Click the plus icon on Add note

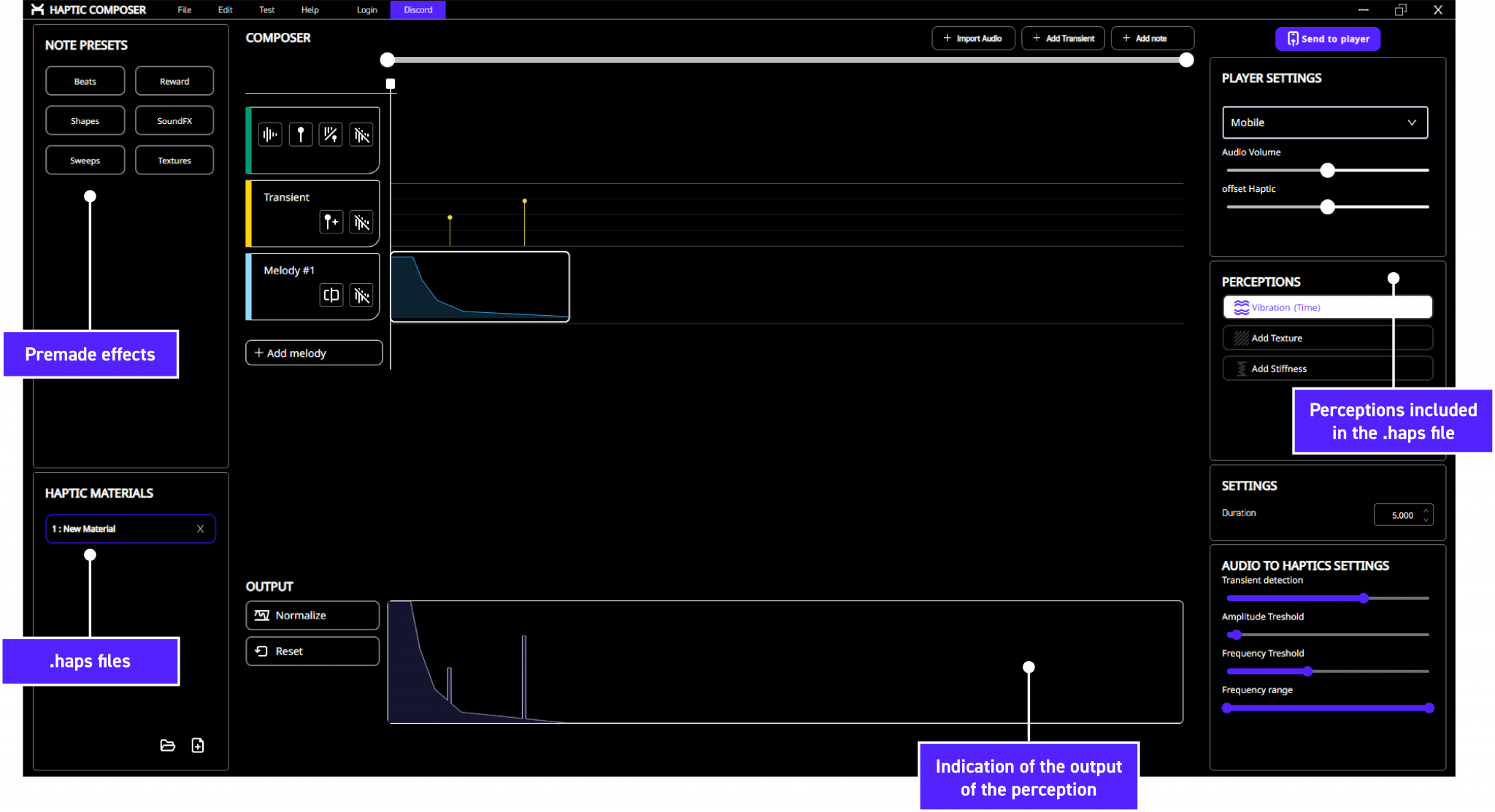click(1126, 38)
